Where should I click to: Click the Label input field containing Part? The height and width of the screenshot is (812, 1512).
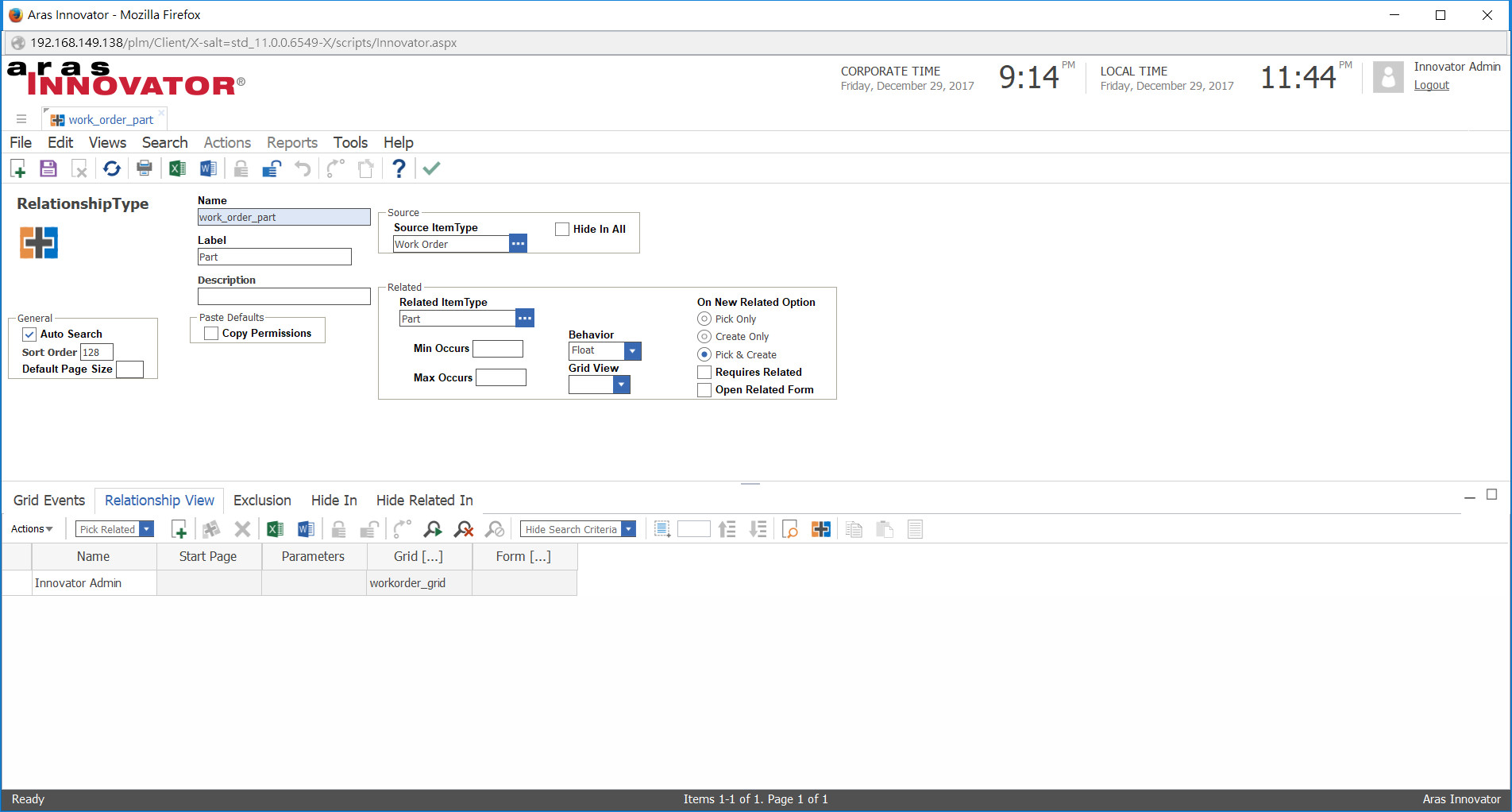tap(274, 257)
